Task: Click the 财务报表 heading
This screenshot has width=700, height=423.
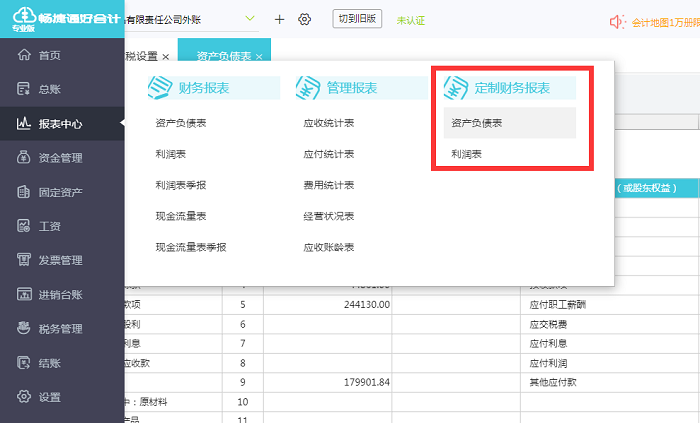Action: (x=204, y=88)
